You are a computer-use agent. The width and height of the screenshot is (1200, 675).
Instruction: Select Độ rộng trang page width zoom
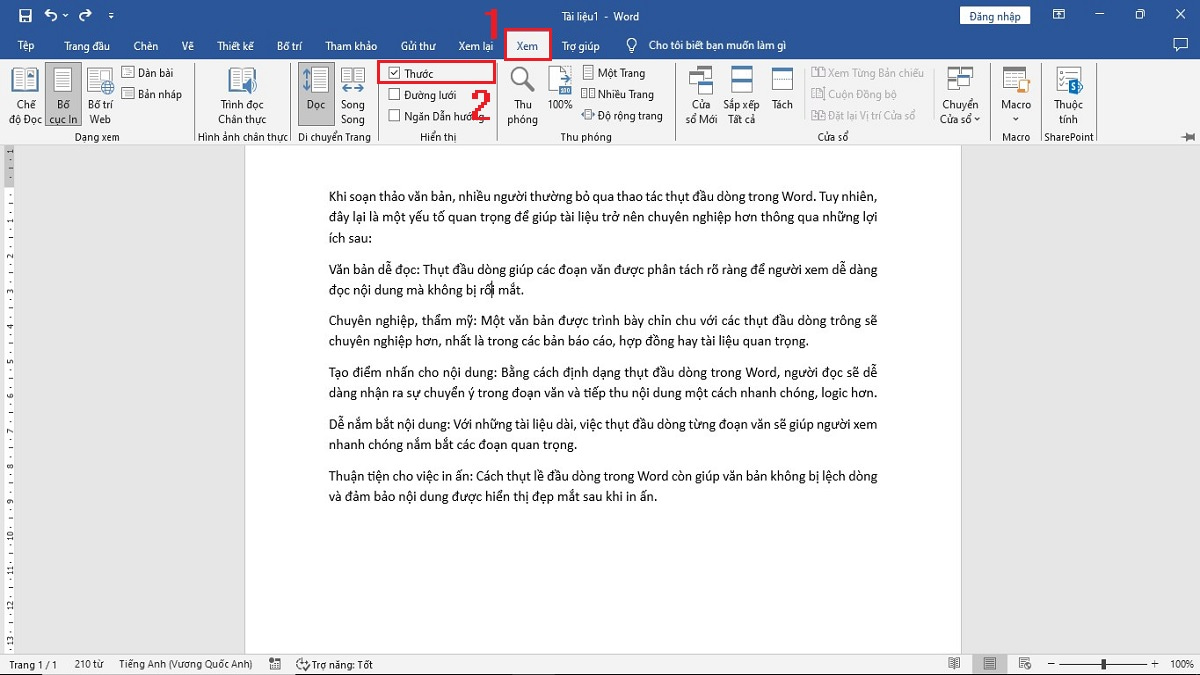coord(622,115)
